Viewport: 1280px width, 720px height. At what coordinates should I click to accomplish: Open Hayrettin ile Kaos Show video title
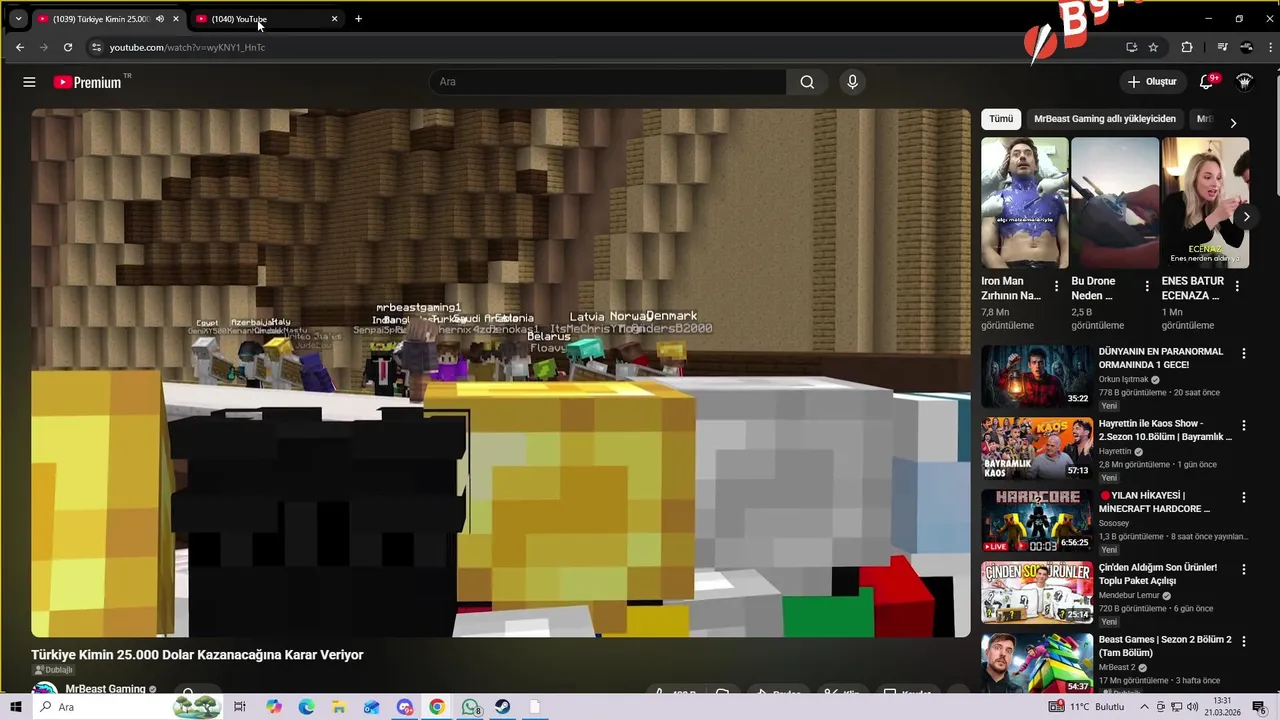[x=1165, y=430]
